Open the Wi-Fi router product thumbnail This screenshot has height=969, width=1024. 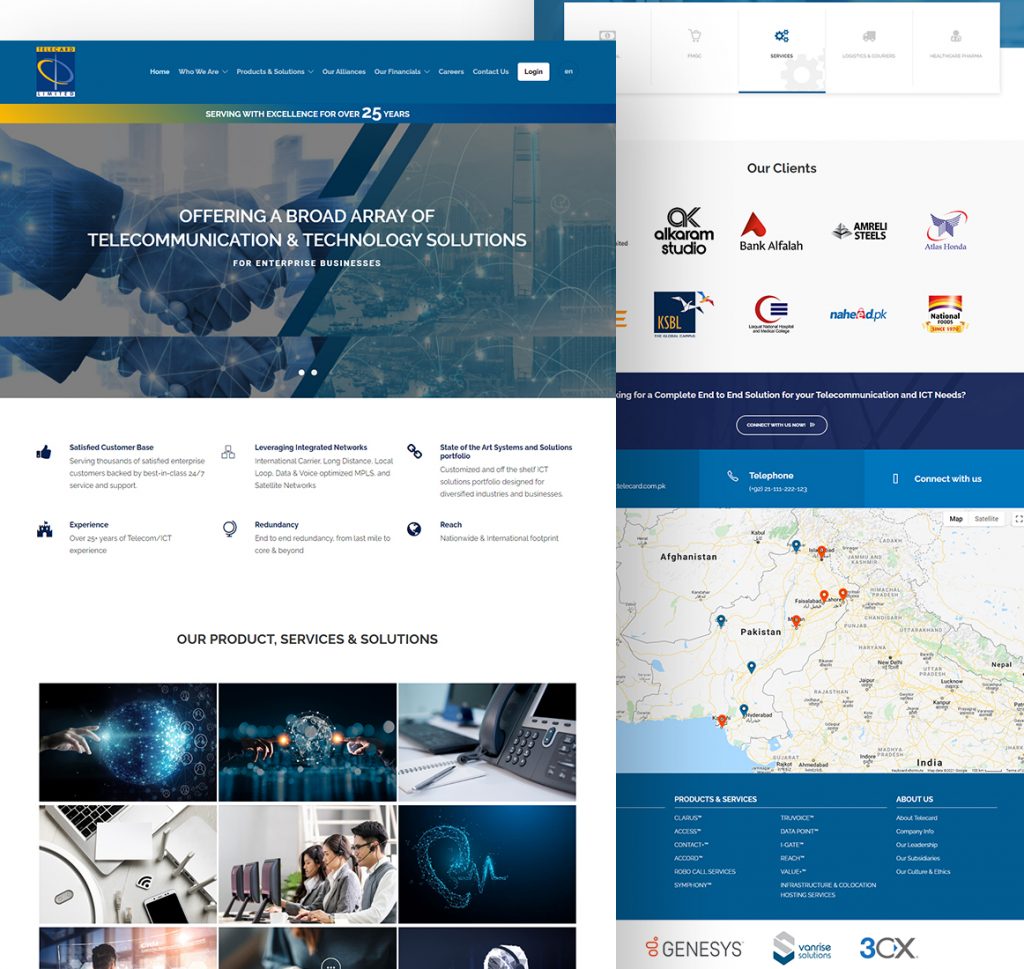pos(128,864)
